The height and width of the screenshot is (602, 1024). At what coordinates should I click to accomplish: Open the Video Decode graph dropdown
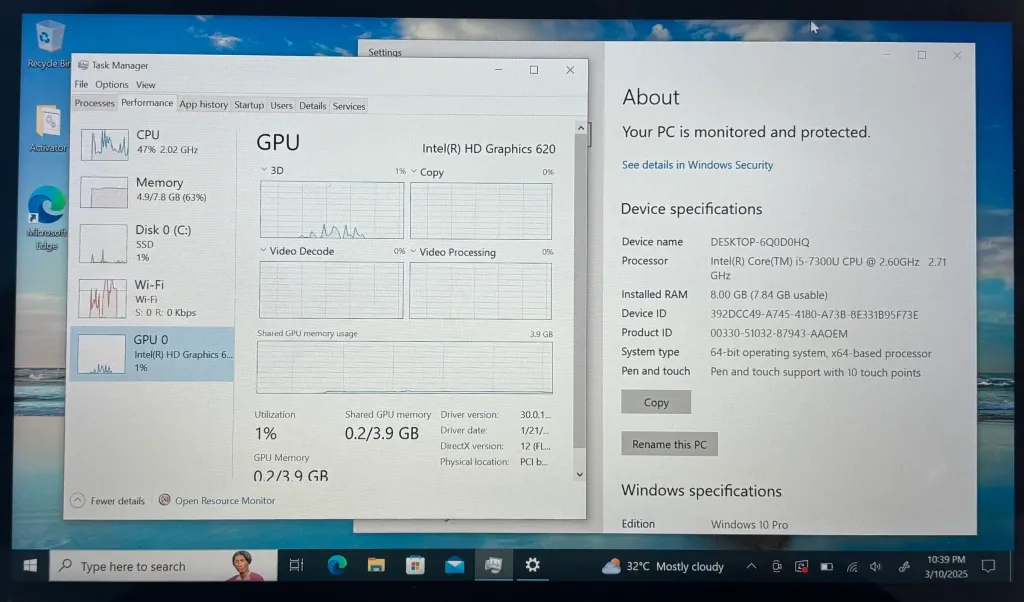tap(264, 251)
